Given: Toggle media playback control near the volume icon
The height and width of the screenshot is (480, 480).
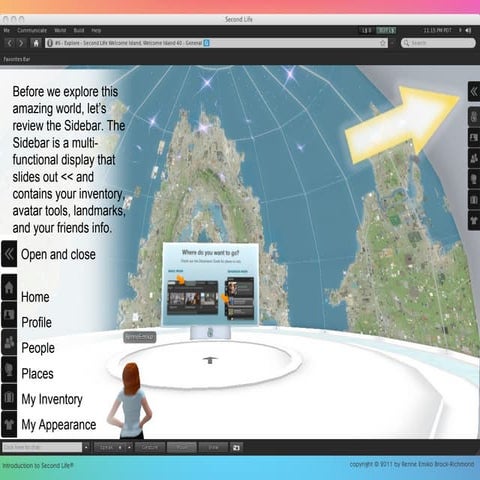Looking at the screenshot, I should point(460,30).
